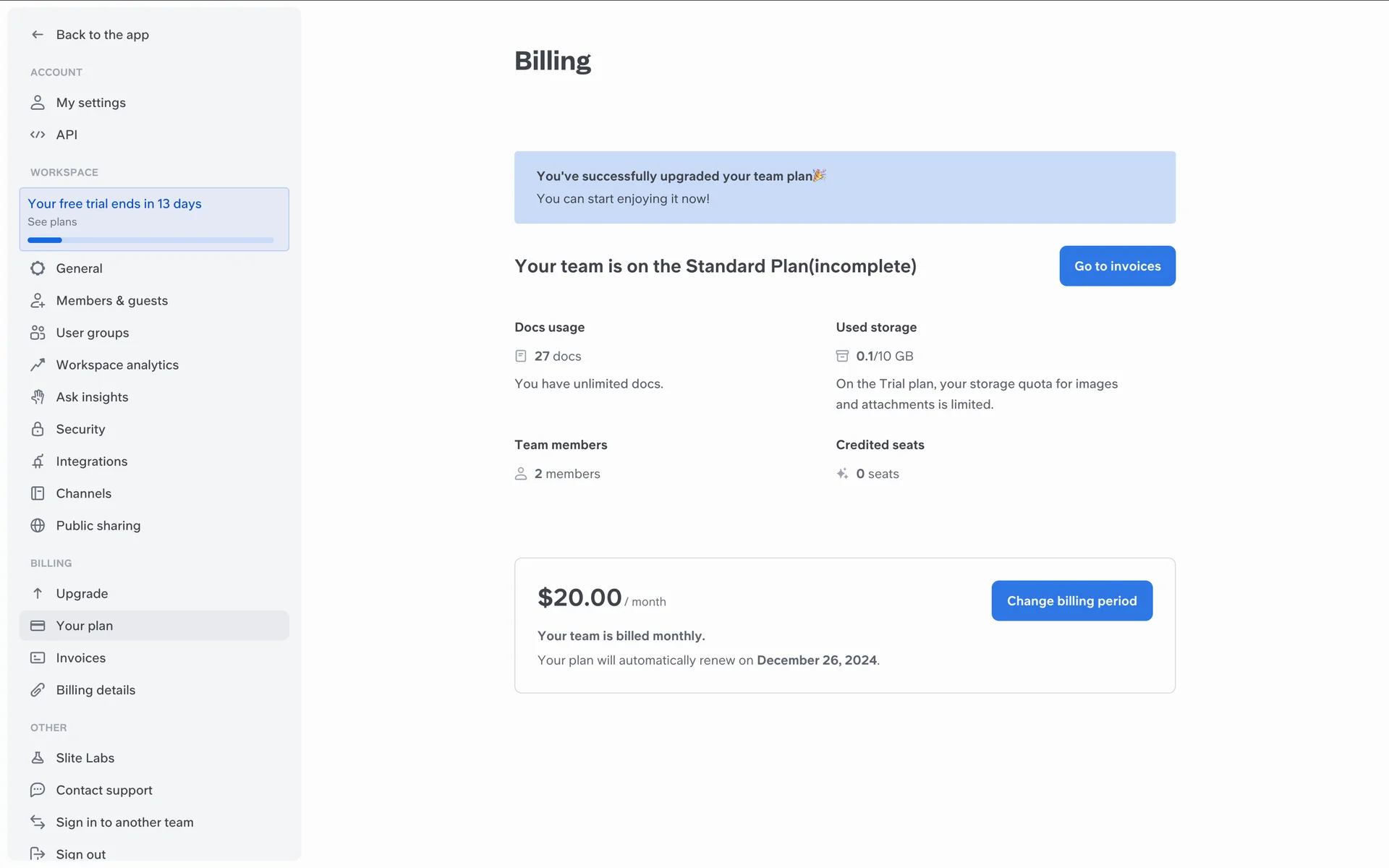Screen dimensions: 1389x868
Task: Click the Billing details paperclip icon
Action: (38, 690)
